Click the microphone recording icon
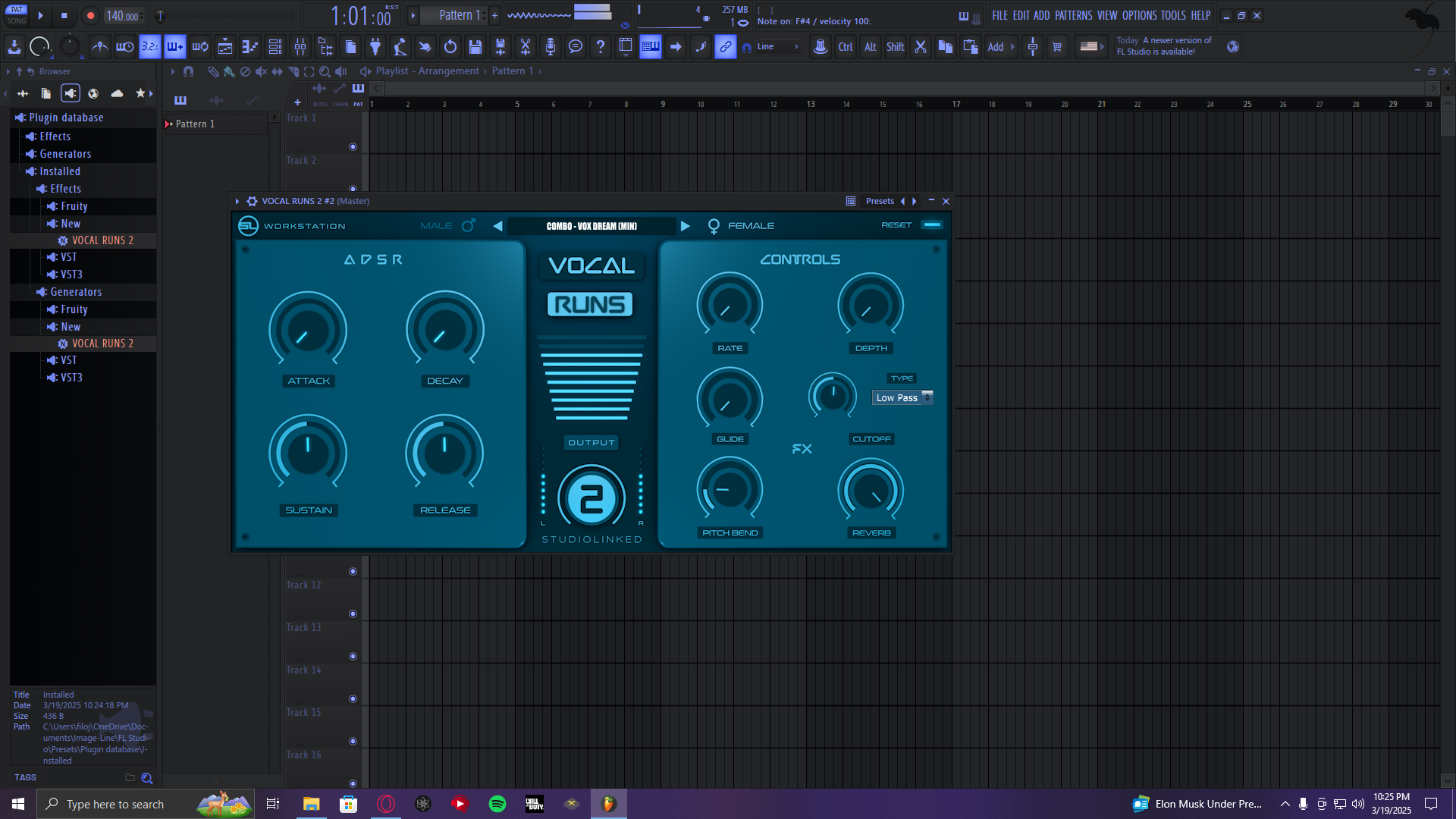1456x819 pixels. click(x=551, y=47)
